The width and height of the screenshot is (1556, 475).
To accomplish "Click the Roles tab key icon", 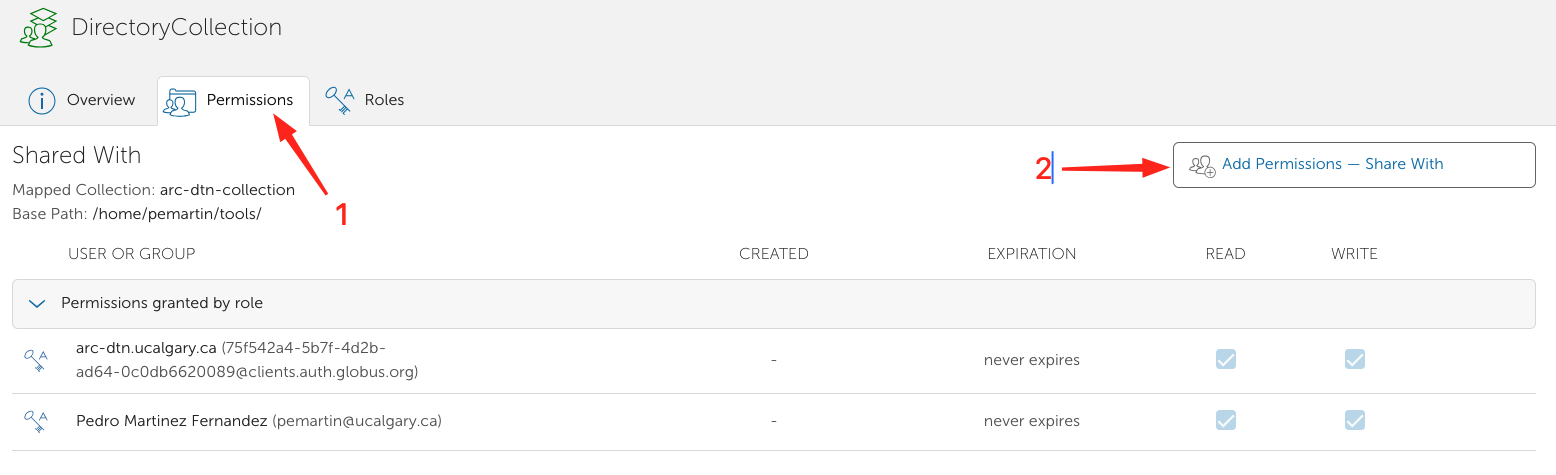I will click(340, 101).
